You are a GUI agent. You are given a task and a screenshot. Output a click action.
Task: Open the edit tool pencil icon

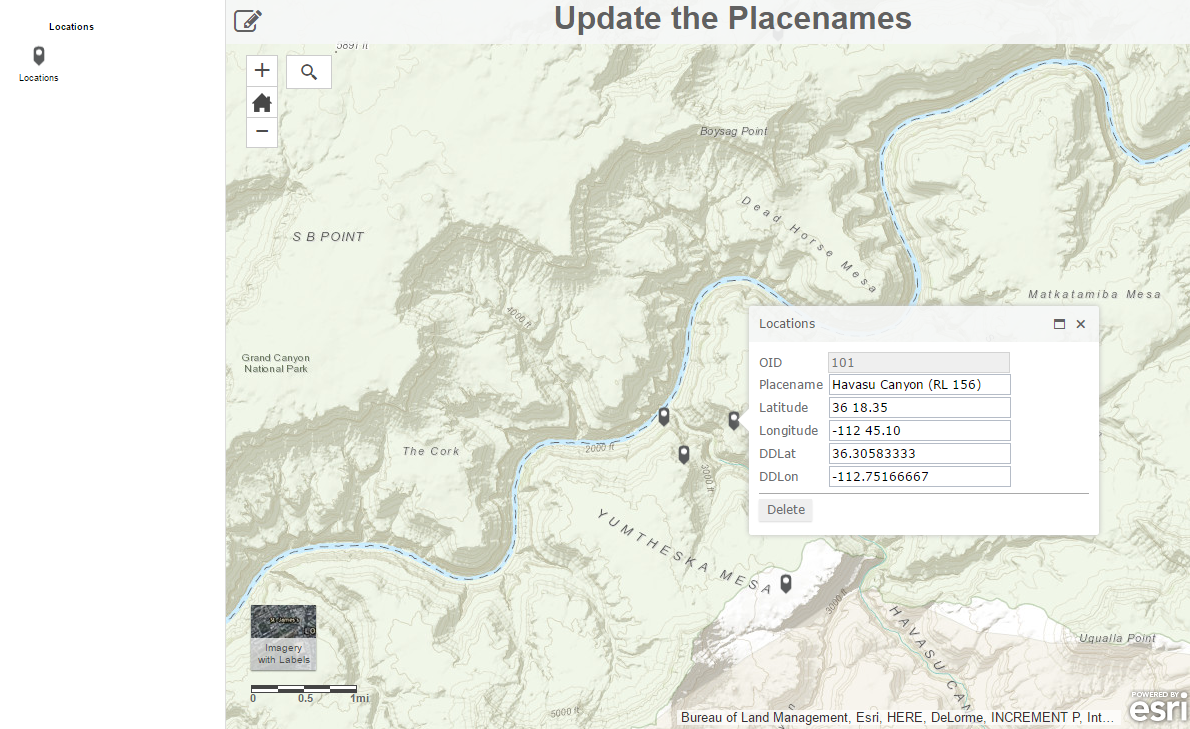point(247,20)
